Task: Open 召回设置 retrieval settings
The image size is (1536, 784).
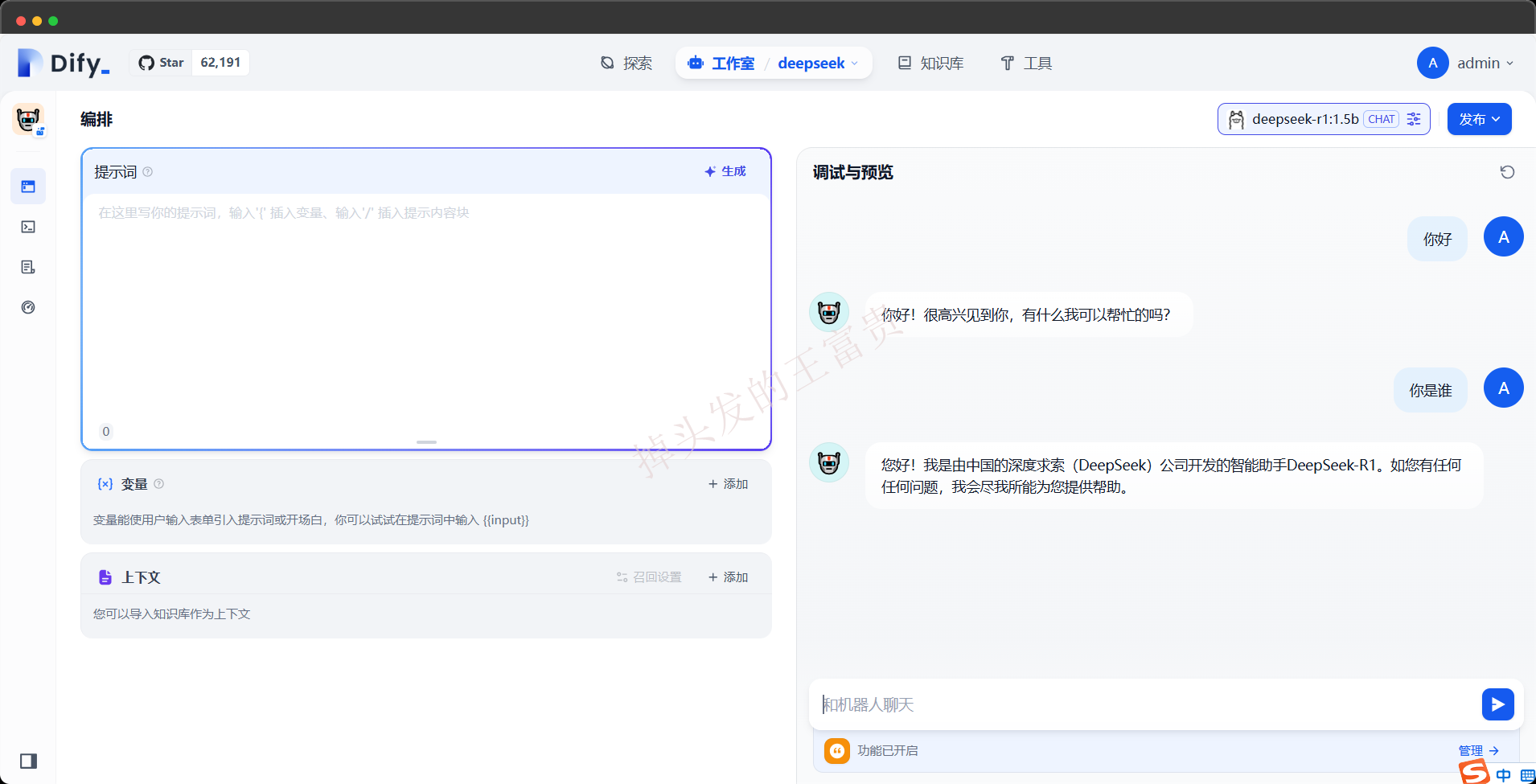Action: [x=649, y=577]
